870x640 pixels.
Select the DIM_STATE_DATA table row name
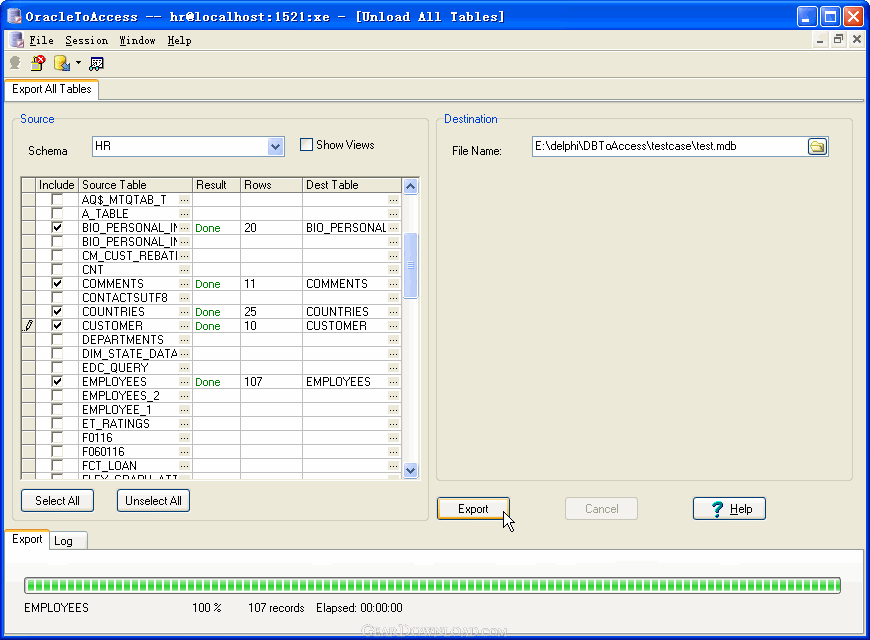(x=129, y=354)
